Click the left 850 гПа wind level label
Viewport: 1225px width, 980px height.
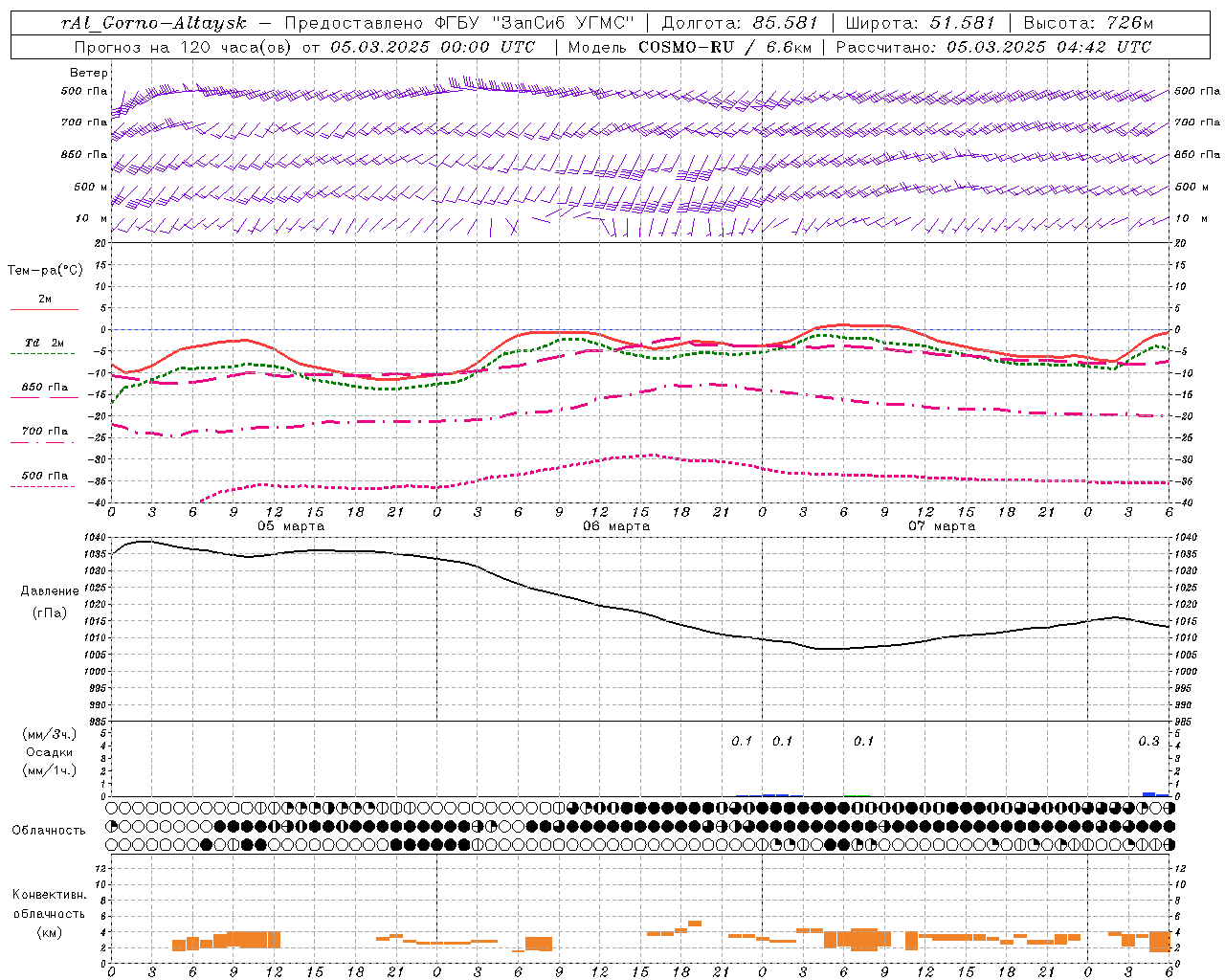click(x=84, y=154)
